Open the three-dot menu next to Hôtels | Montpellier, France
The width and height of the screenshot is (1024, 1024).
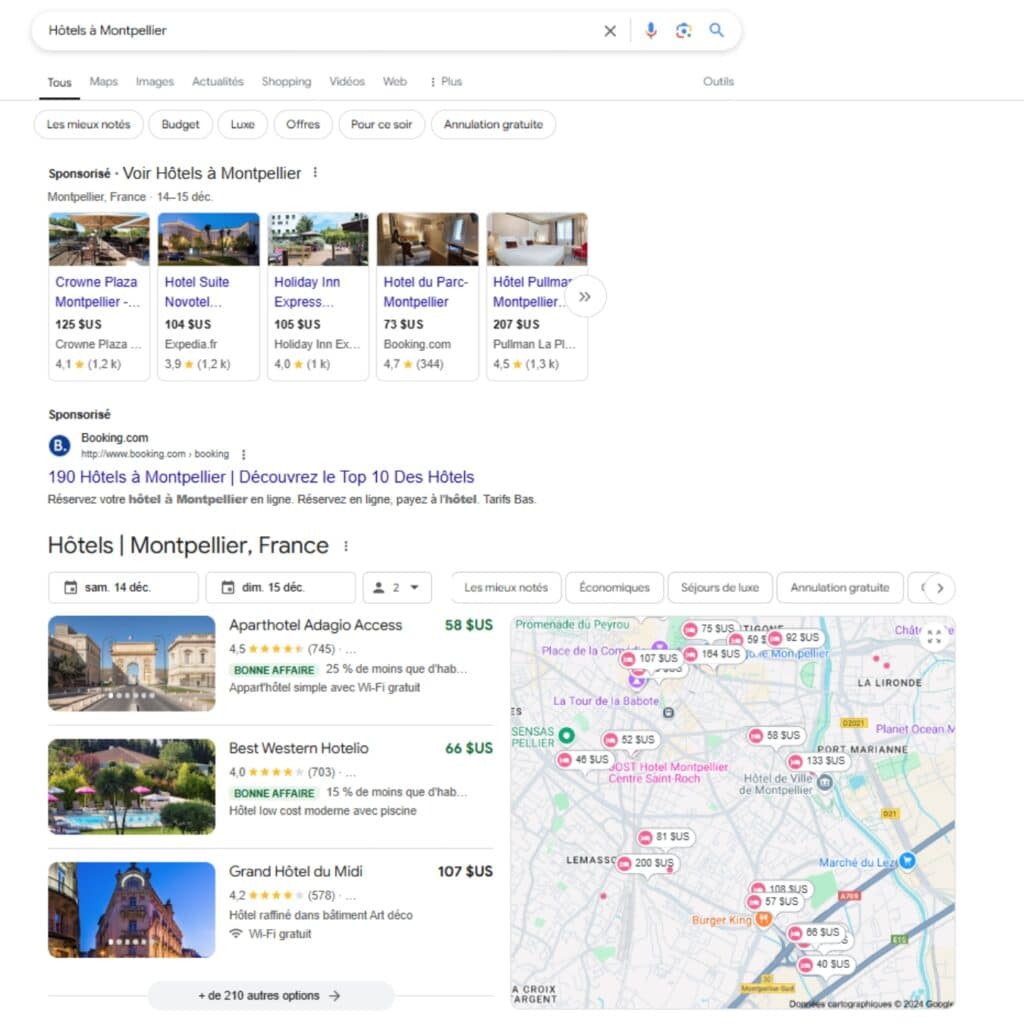(345, 546)
